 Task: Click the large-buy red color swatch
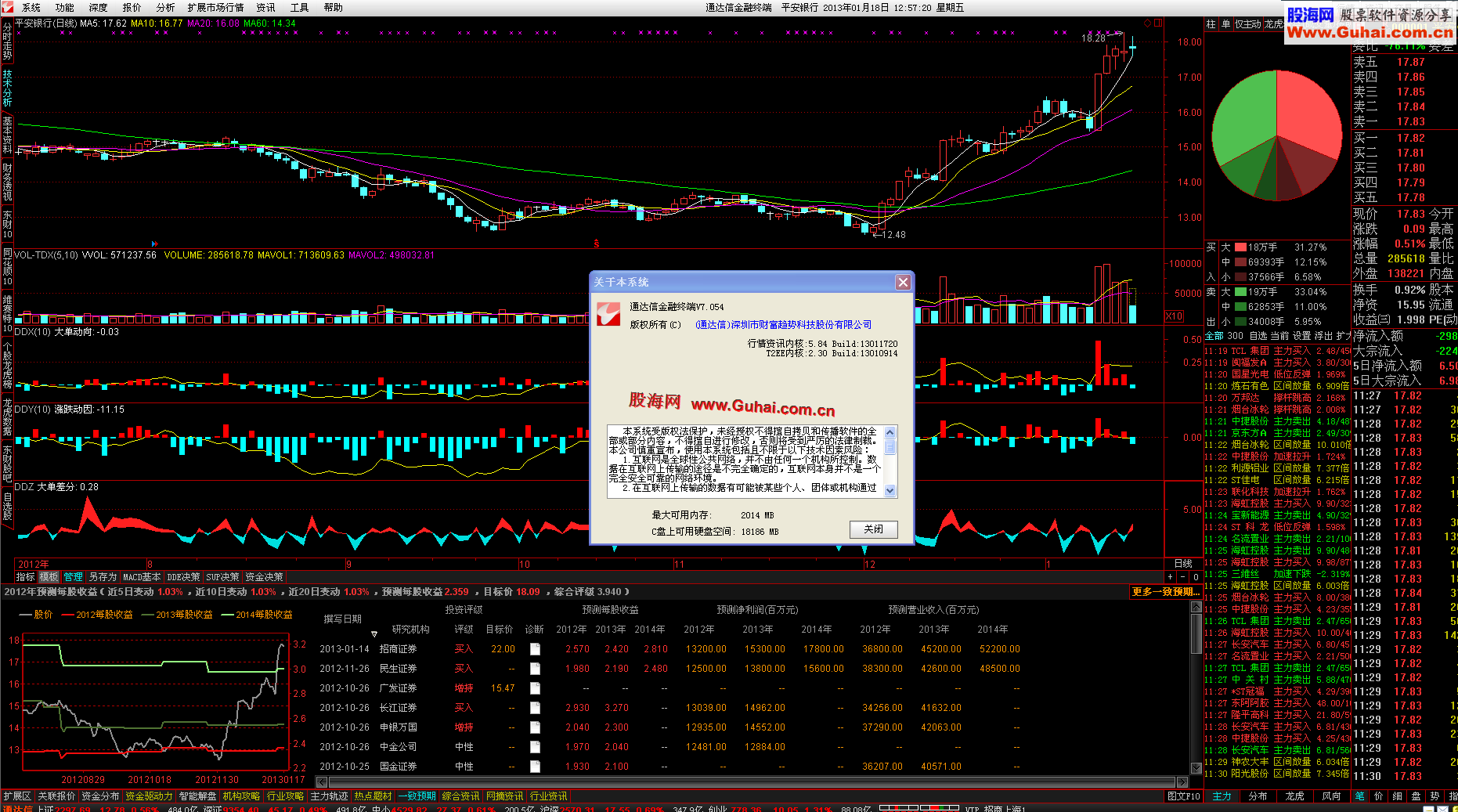(1240, 247)
